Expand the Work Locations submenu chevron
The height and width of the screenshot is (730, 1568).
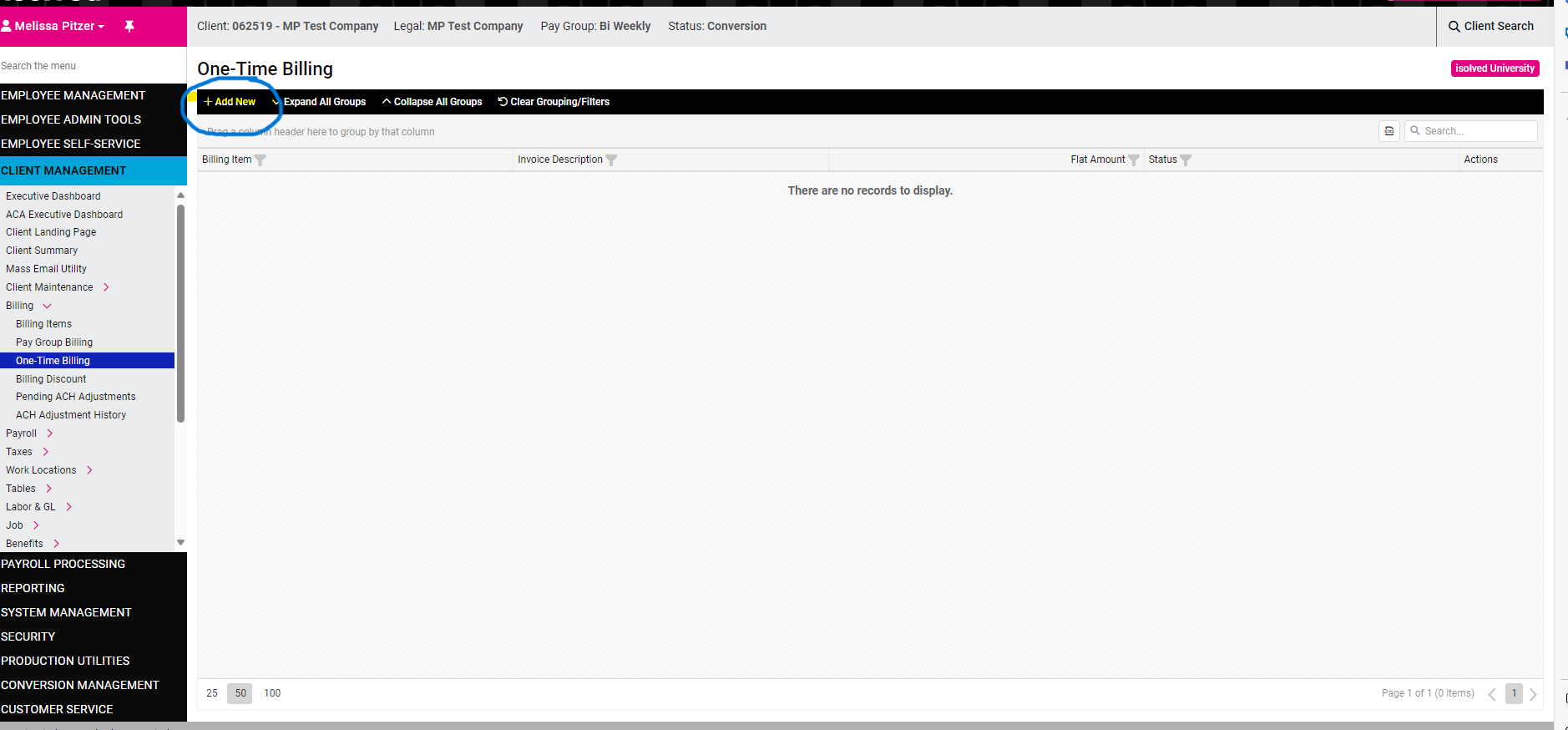point(89,470)
